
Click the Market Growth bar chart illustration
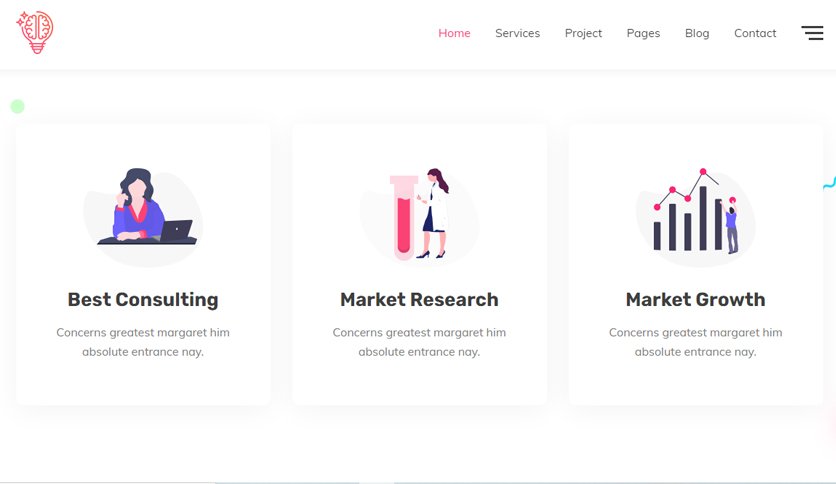(x=695, y=216)
